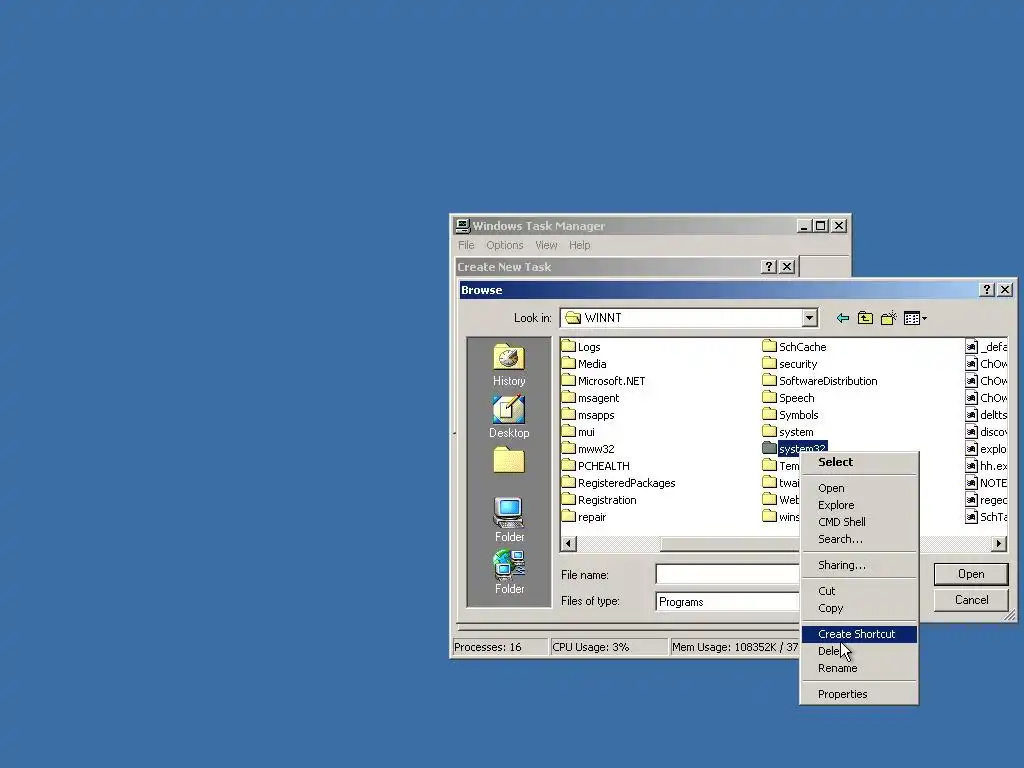The image size is (1024, 768).
Task: Select the msagent folder
Action: click(x=591, y=398)
